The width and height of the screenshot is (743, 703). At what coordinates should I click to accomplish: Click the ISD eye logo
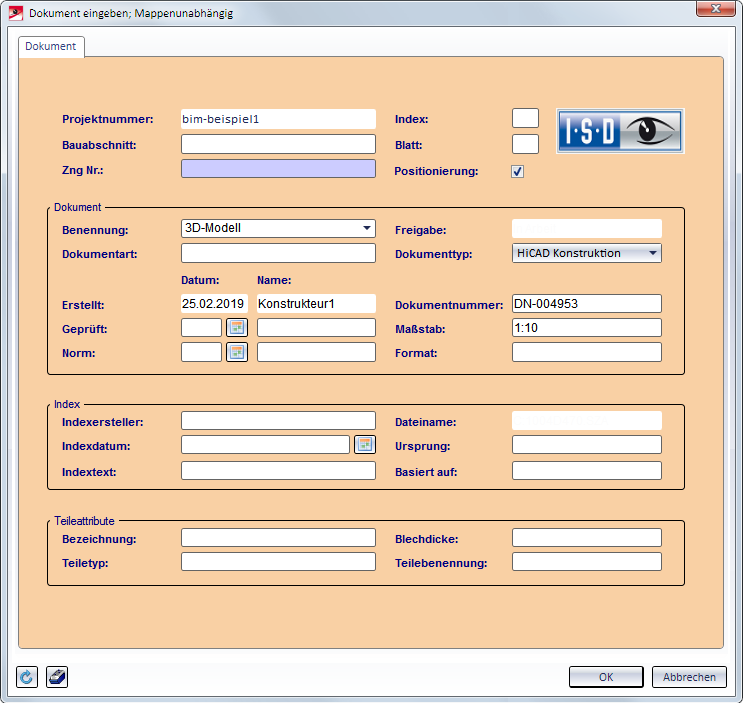point(620,130)
